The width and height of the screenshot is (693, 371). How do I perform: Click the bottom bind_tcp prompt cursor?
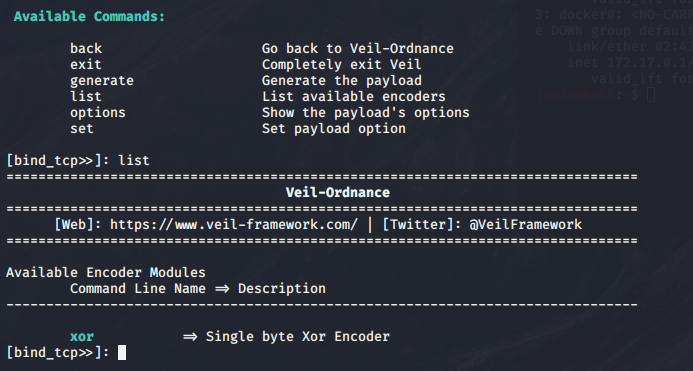point(122,353)
